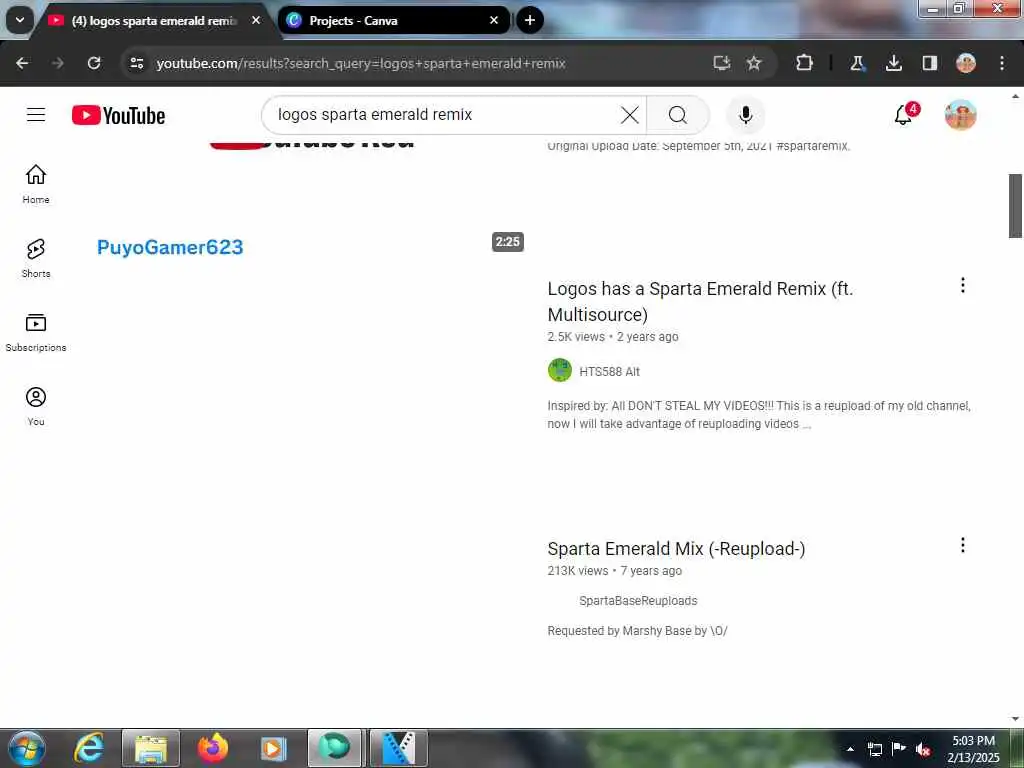Open Chrome Labs flask icon

coord(857,63)
